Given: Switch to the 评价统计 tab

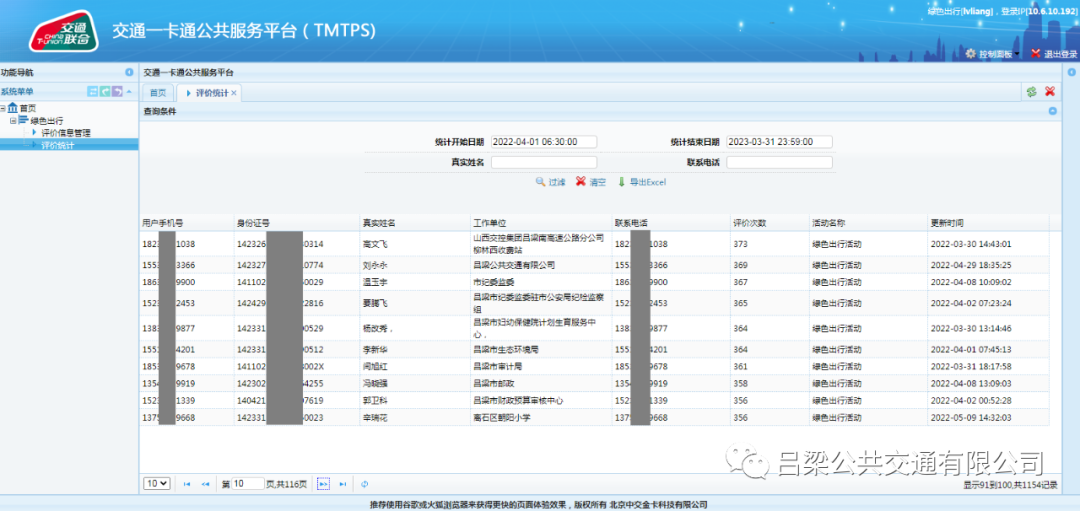Looking at the screenshot, I should 207,93.
